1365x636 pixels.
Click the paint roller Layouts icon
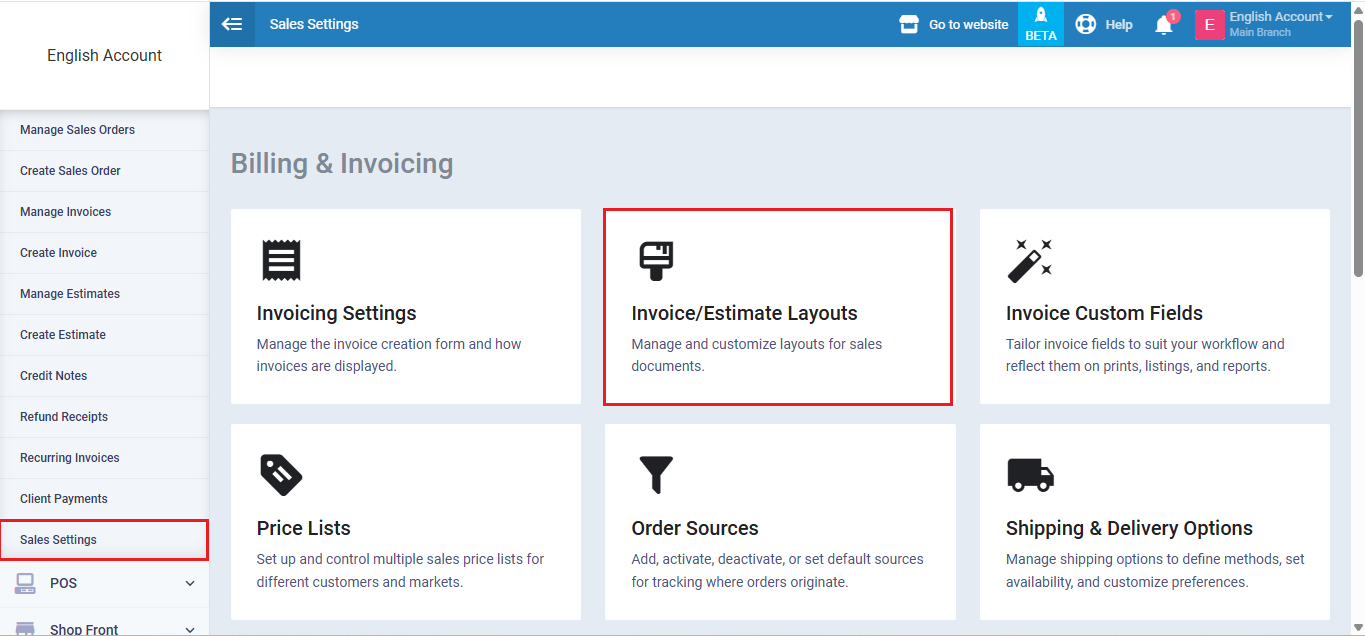[x=656, y=260]
